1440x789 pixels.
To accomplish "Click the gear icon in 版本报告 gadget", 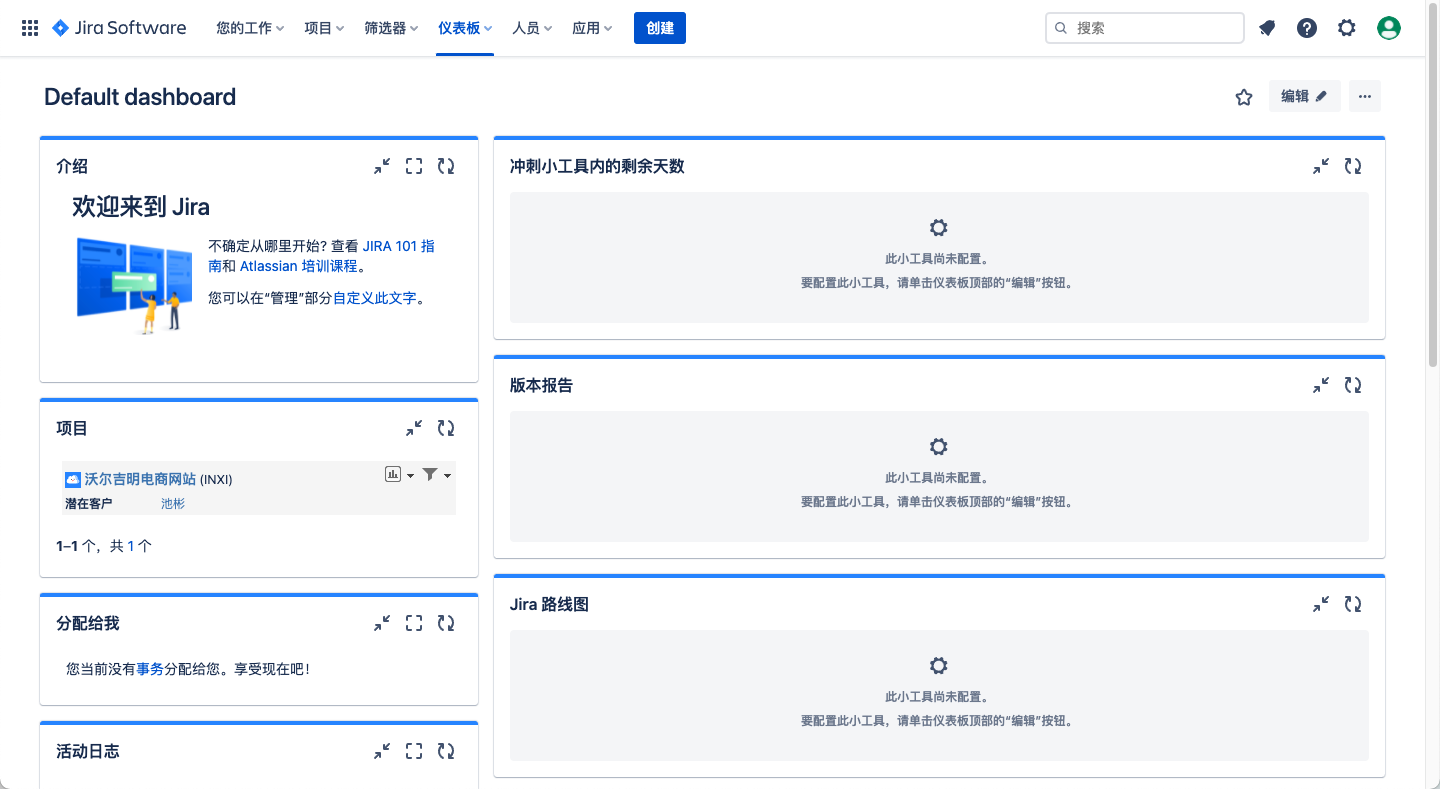I will click(938, 446).
